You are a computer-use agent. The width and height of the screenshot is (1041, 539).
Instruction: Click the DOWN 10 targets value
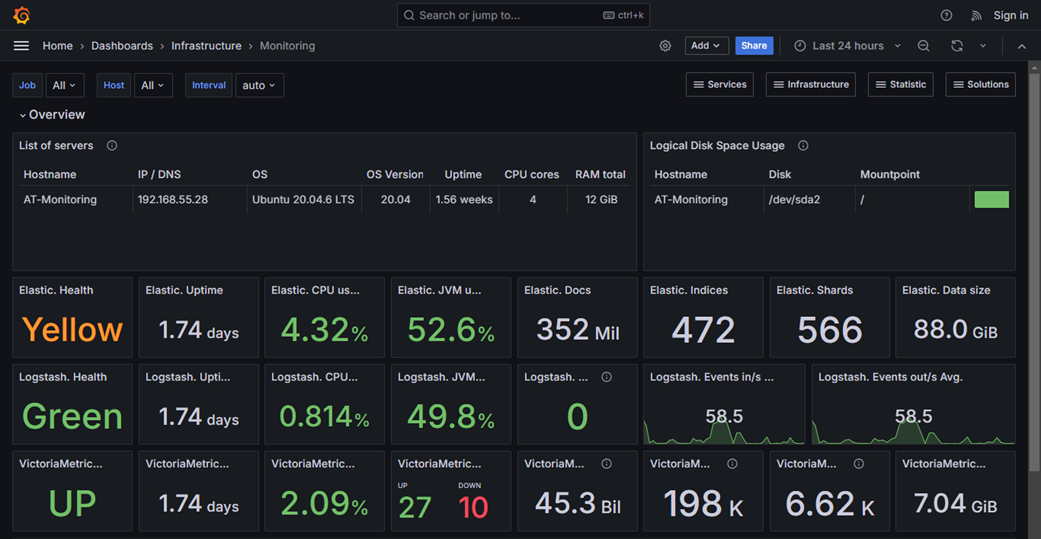click(473, 508)
